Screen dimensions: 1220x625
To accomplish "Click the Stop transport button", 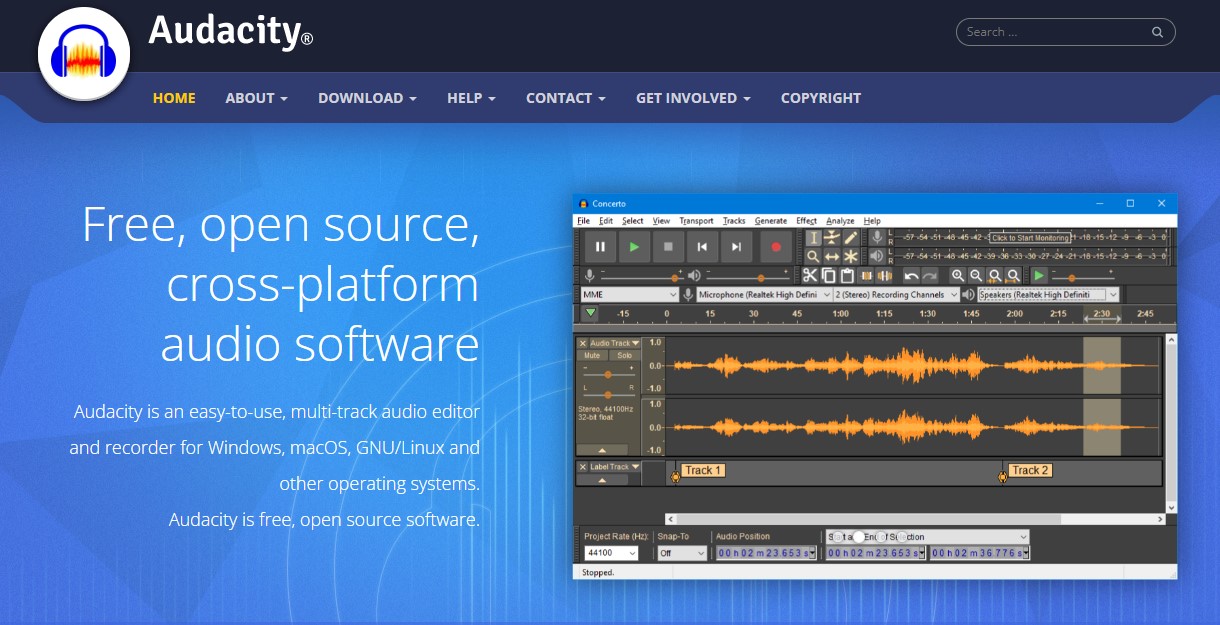I will click(668, 246).
